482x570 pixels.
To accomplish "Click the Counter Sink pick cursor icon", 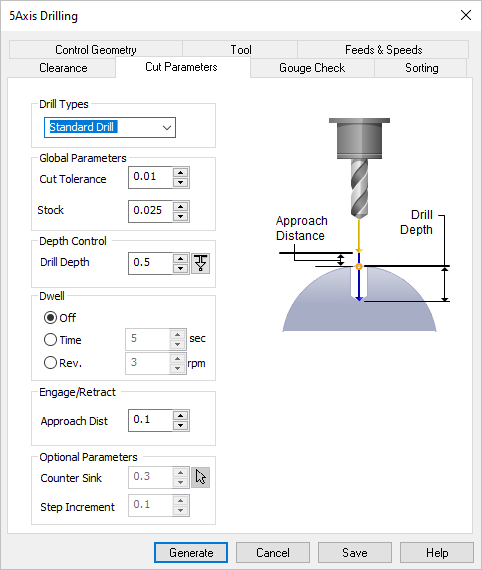I will tap(200, 477).
